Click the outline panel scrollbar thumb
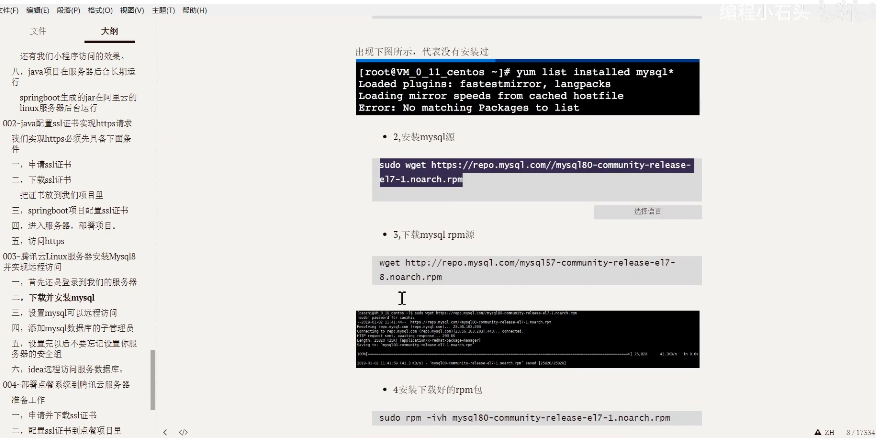 (153, 380)
